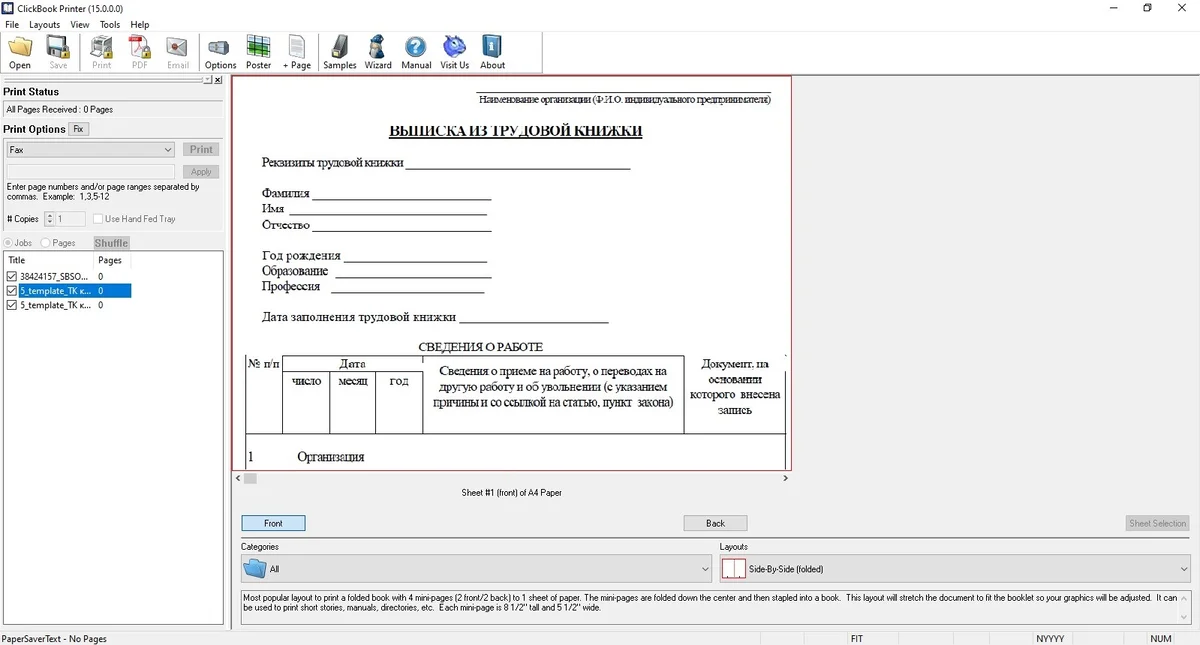Click the ClickBook Printer title bar icon
The width and height of the screenshot is (1200, 645).
[x=8, y=8]
